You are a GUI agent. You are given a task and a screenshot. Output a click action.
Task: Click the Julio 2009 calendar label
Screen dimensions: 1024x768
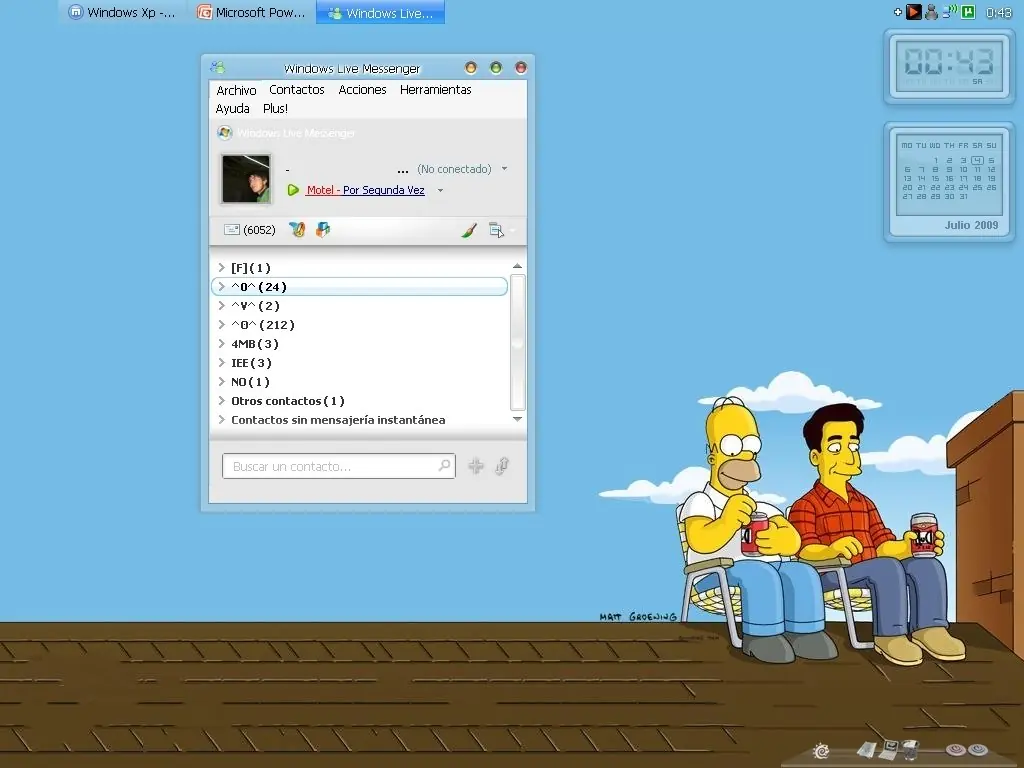click(971, 225)
